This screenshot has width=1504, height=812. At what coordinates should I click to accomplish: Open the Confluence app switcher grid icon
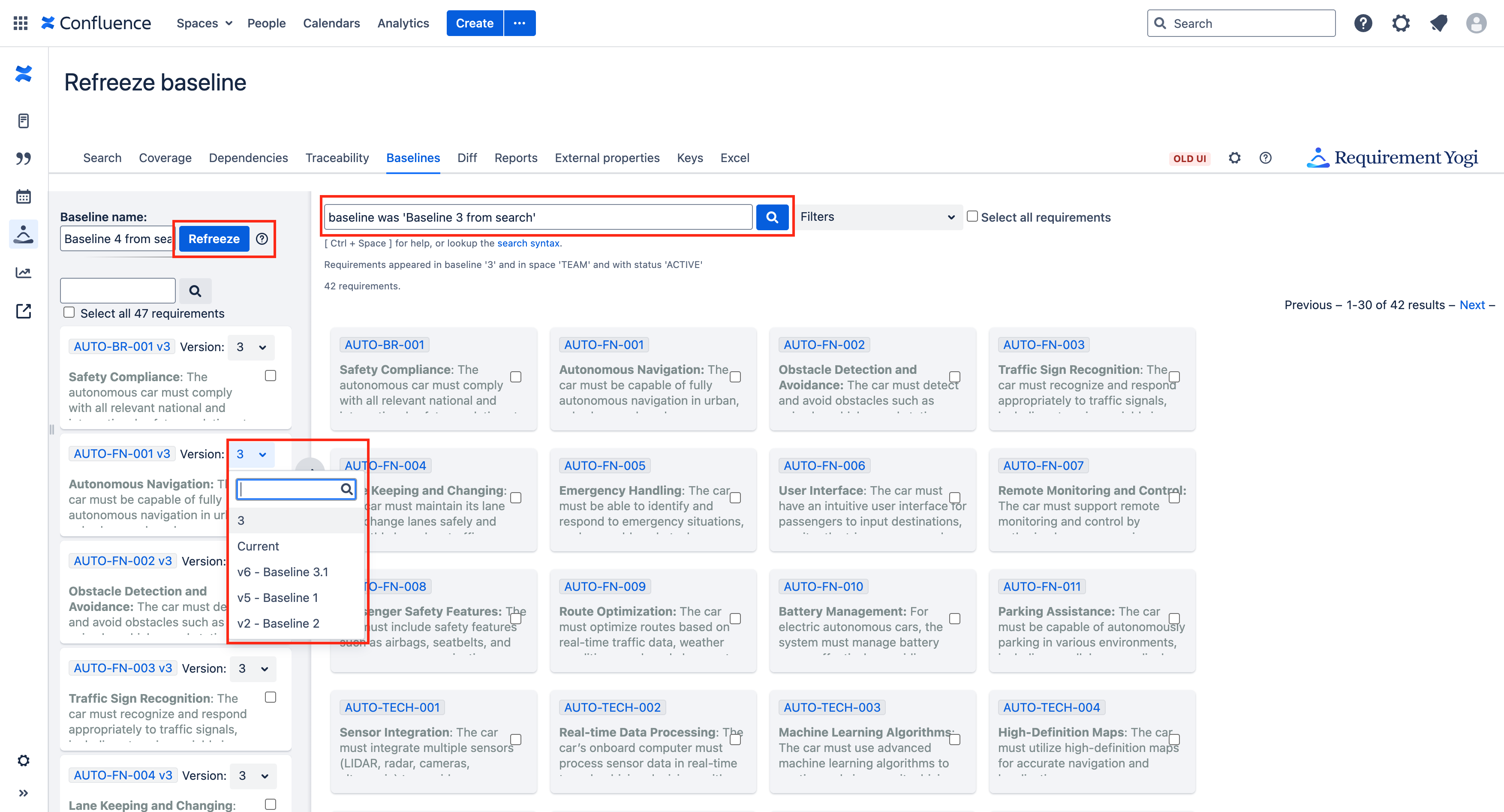click(x=21, y=23)
